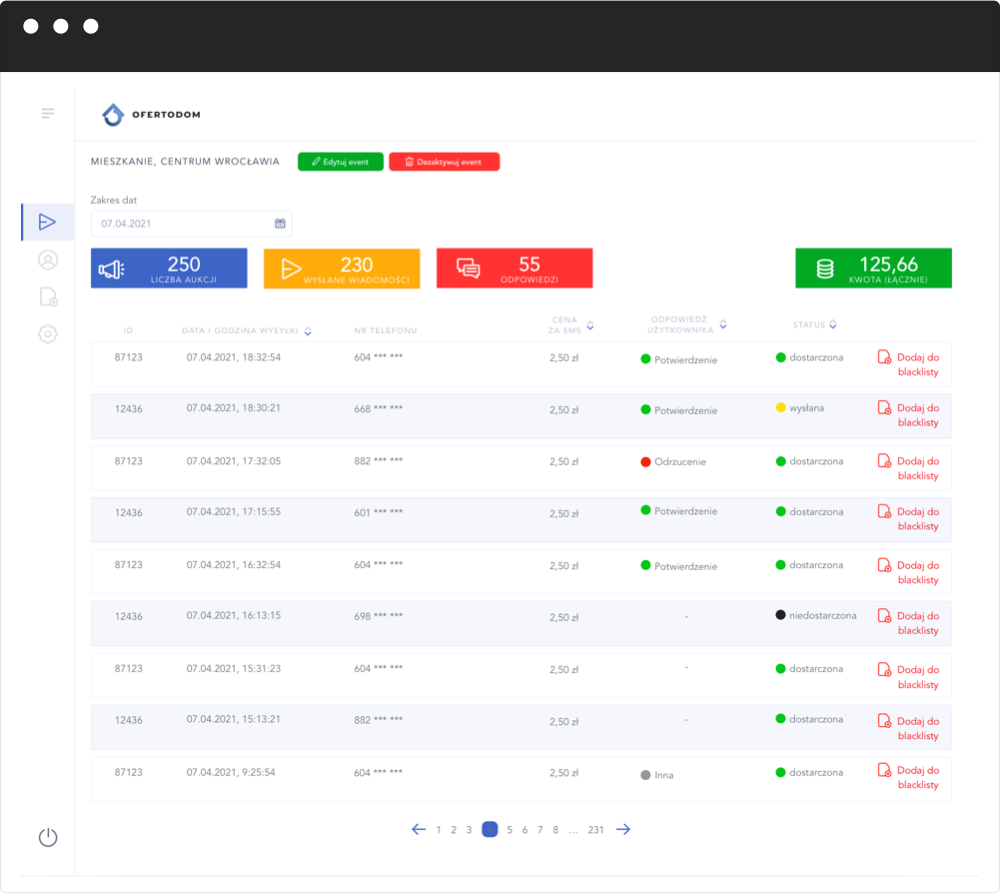The image size is (1000, 894).
Task: Select the send messages sidebar icon
Action: [x=47, y=222]
